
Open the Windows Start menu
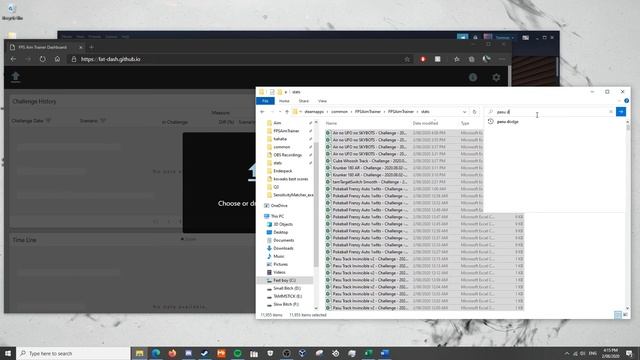click(8, 353)
